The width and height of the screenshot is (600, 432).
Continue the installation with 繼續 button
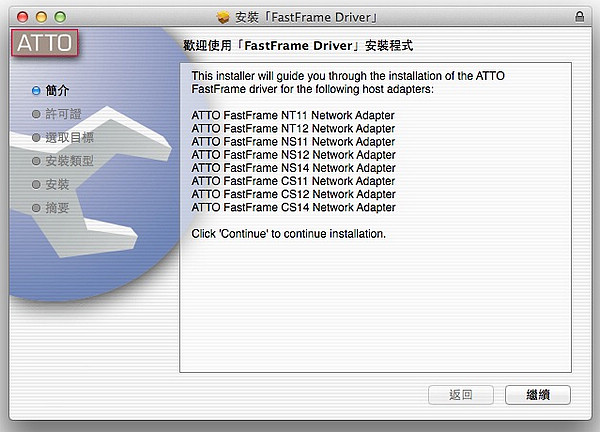coord(538,395)
